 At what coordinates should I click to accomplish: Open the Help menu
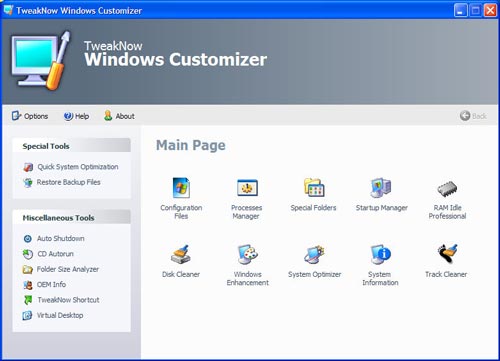click(82, 116)
